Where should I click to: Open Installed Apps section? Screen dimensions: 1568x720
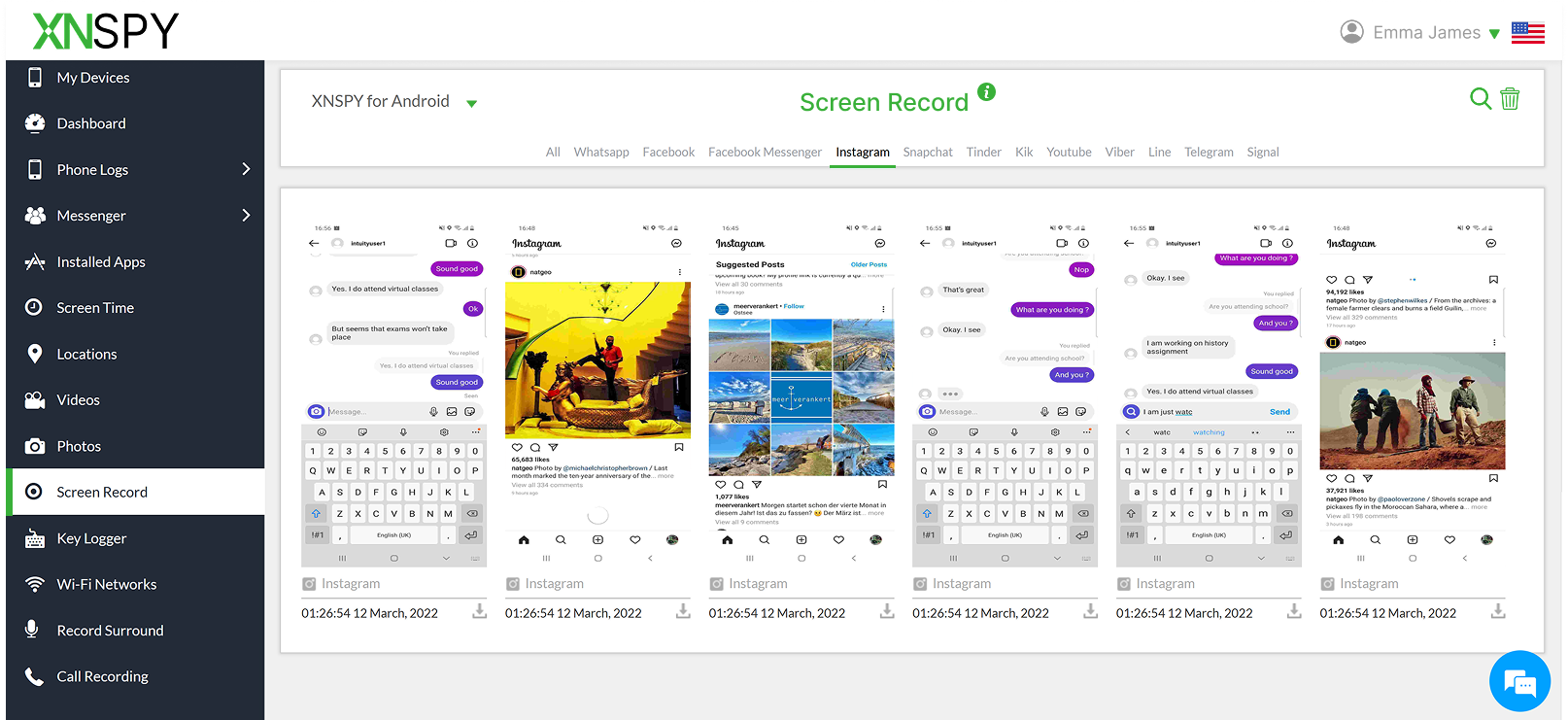click(x=135, y=262)
